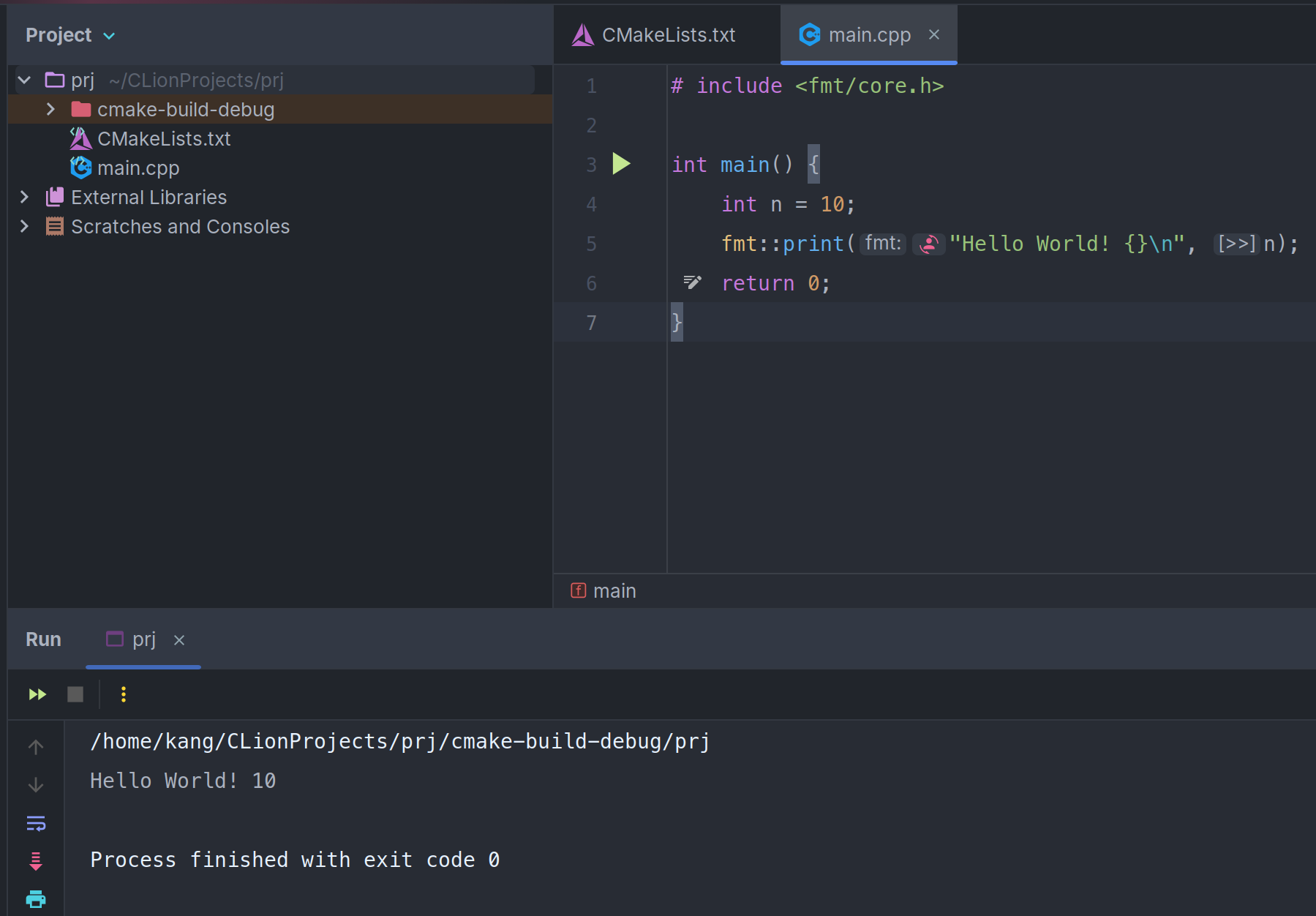The height and width of the screenshot is (916, 1316).
Task: Click the 'return 0;' statement
Action: coord(776,283)
